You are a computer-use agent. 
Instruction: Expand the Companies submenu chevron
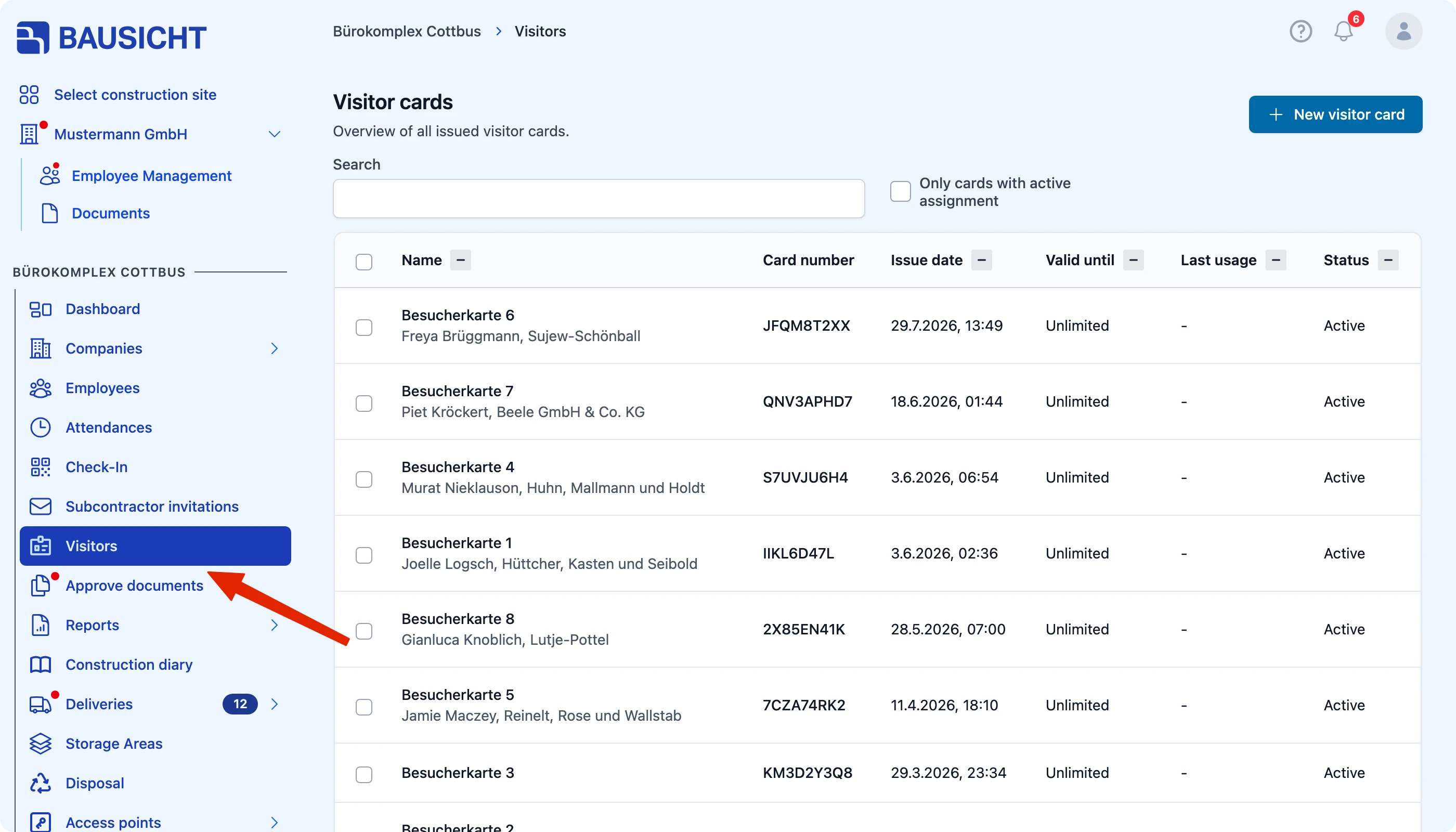(274, 348)
